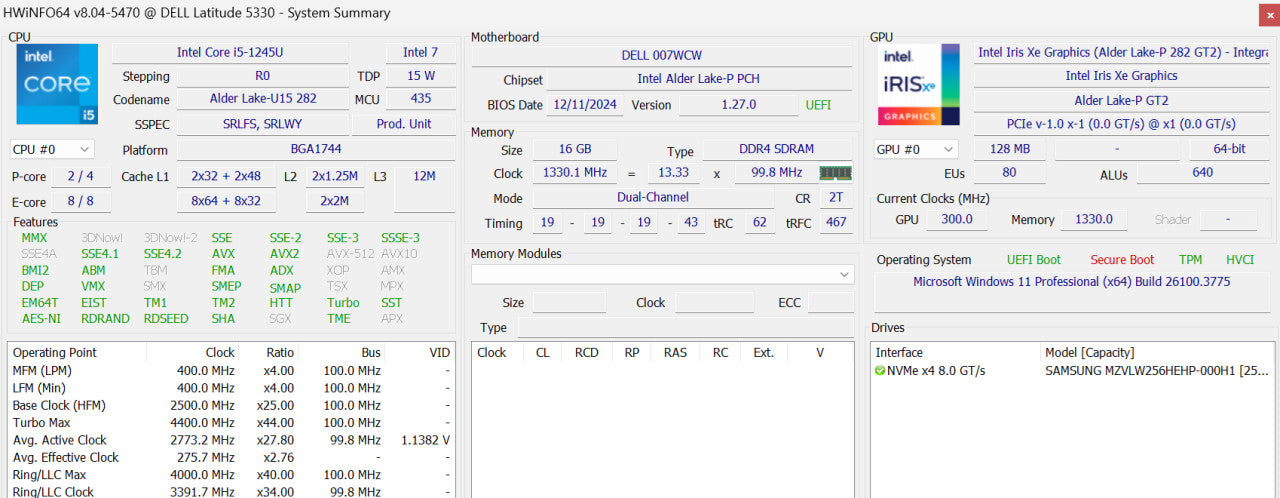Click the Turbo feature indicator
Viewport: 1280px width, 498px height.
[343, 303]
